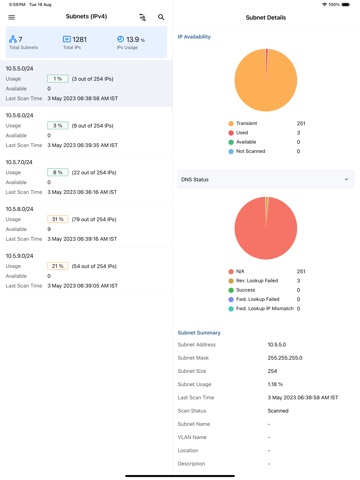Tap the 13.9 % IPs Usage value
Image resolution: width=360 pixels, height=480 pixels.
135,39
